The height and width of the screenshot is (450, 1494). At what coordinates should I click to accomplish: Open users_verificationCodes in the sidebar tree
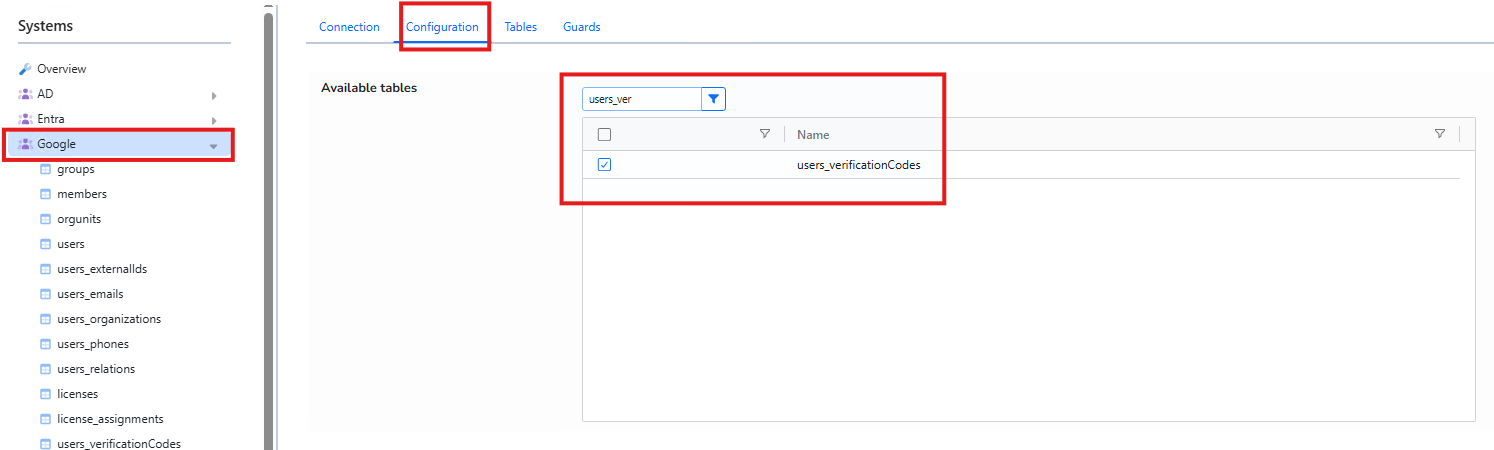[119, 444]
